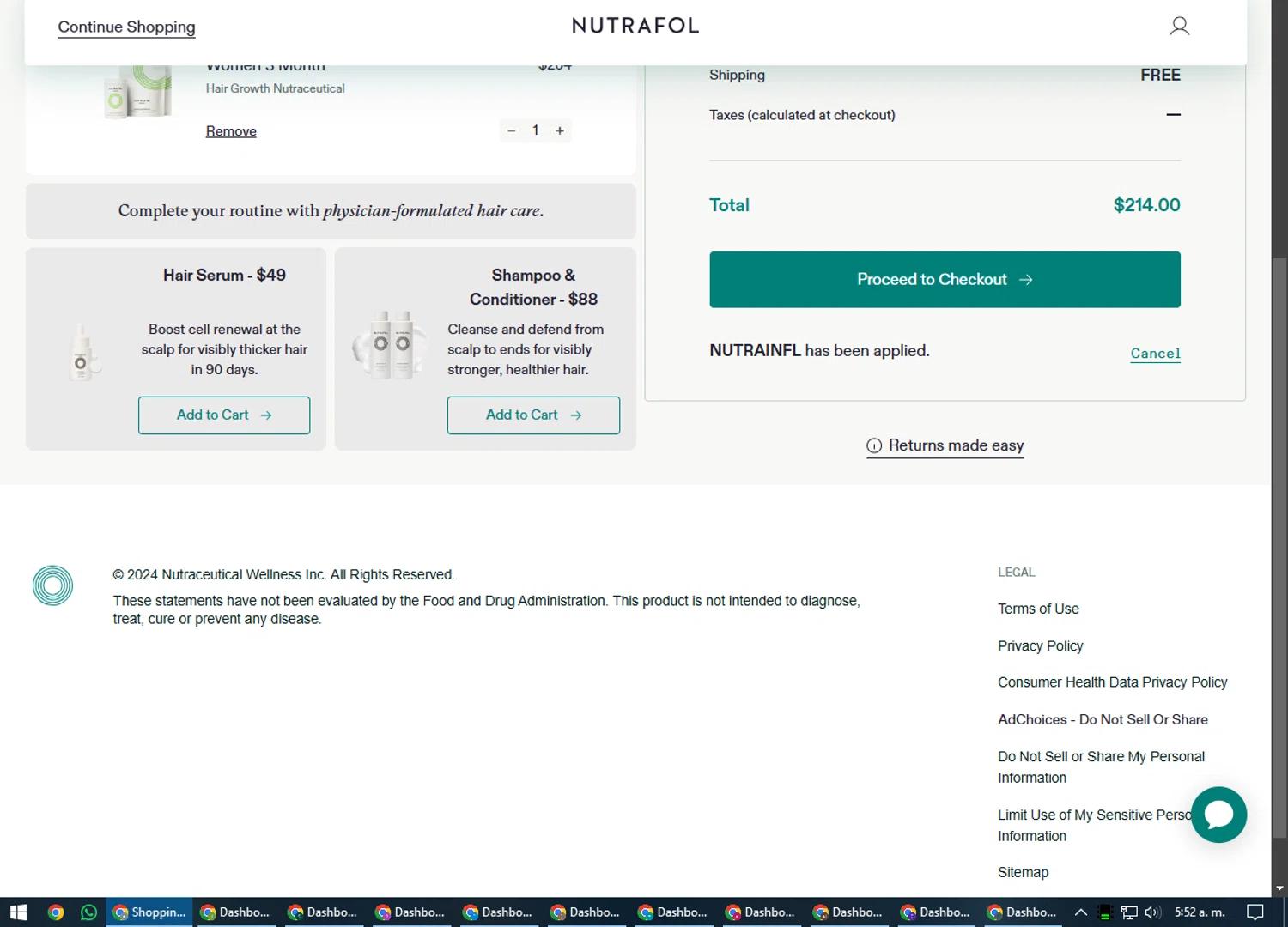Viewport: 1288px width, 927px height.
Task: Open Terms of Use
Action: click(x=1038, y=609)
